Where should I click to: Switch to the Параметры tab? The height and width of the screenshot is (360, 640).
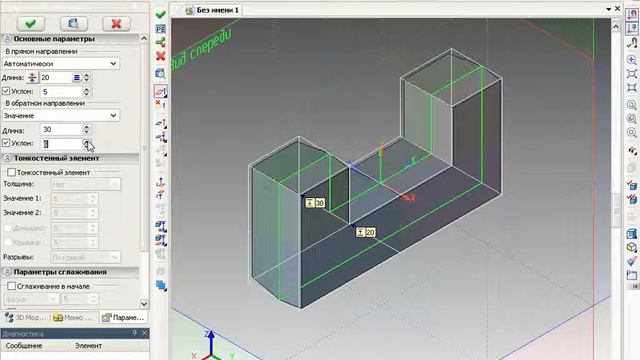(123, 317)
